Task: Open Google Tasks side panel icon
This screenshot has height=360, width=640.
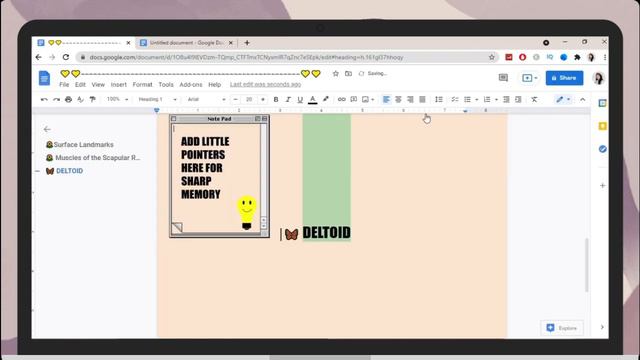Action: click(x=602, y=149)
